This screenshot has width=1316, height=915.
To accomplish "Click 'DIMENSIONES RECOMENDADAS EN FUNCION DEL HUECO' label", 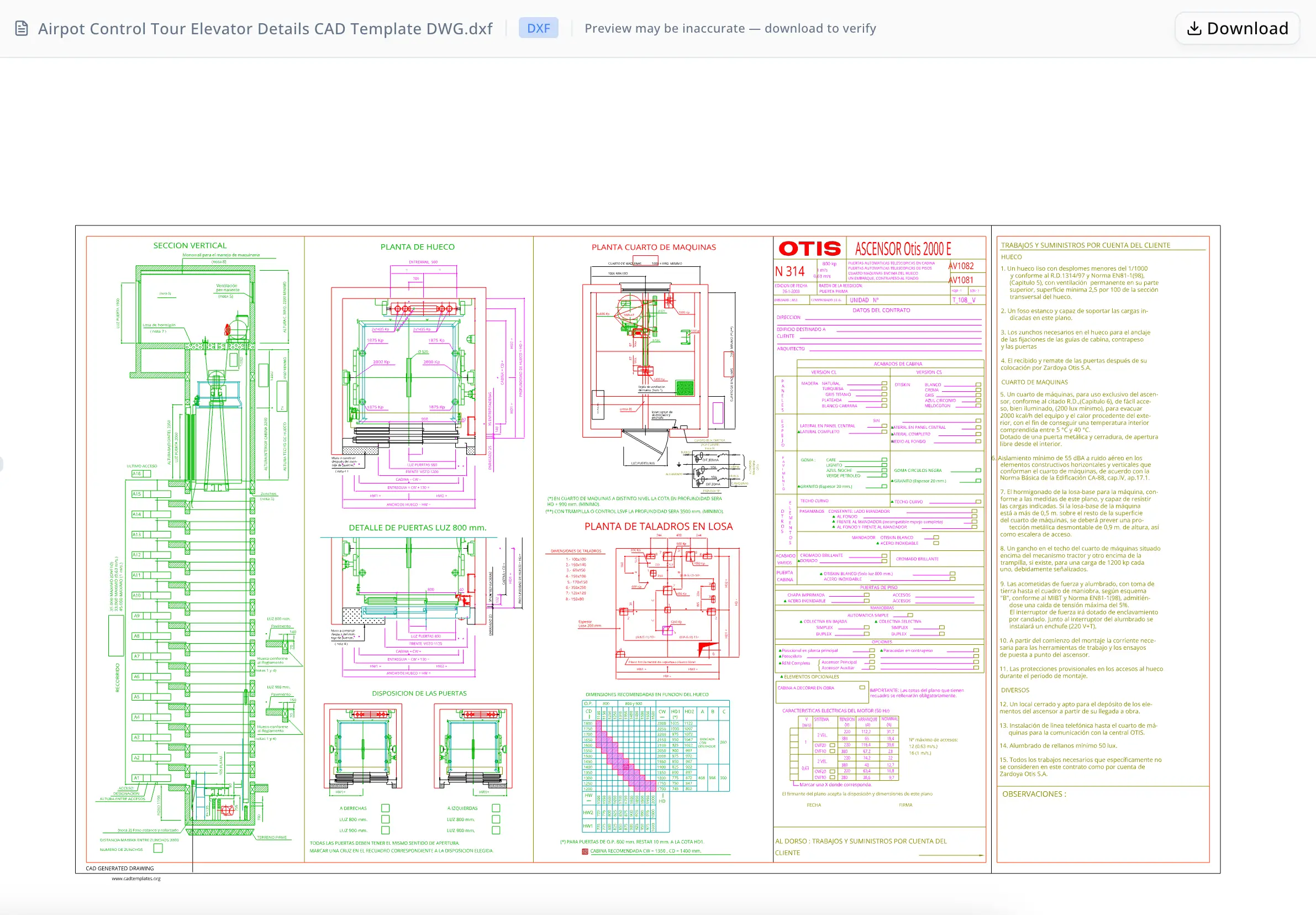I will click(x=646, y=695).
